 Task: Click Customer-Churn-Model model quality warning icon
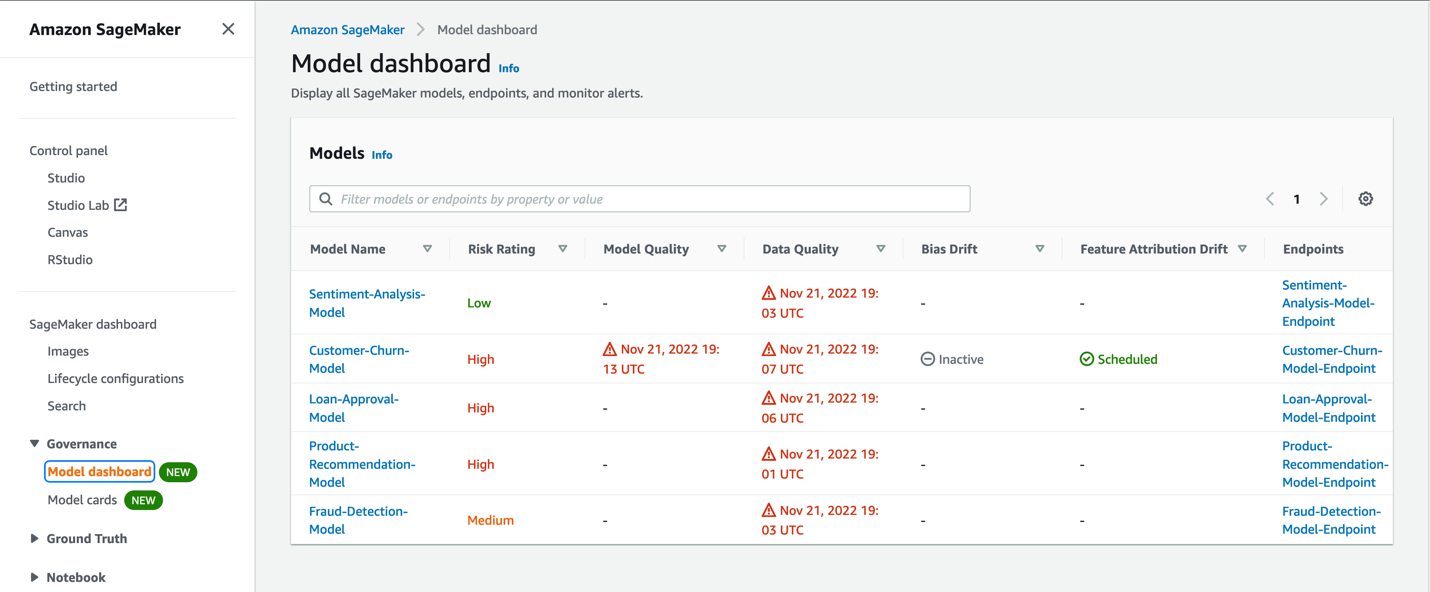tap(610, 349)
